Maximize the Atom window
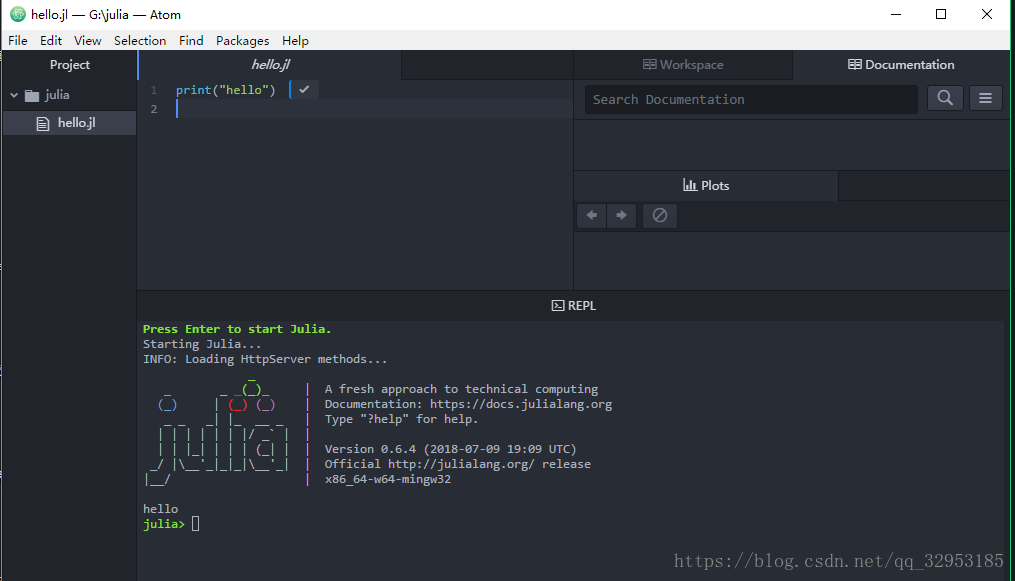 coord(941,14)
